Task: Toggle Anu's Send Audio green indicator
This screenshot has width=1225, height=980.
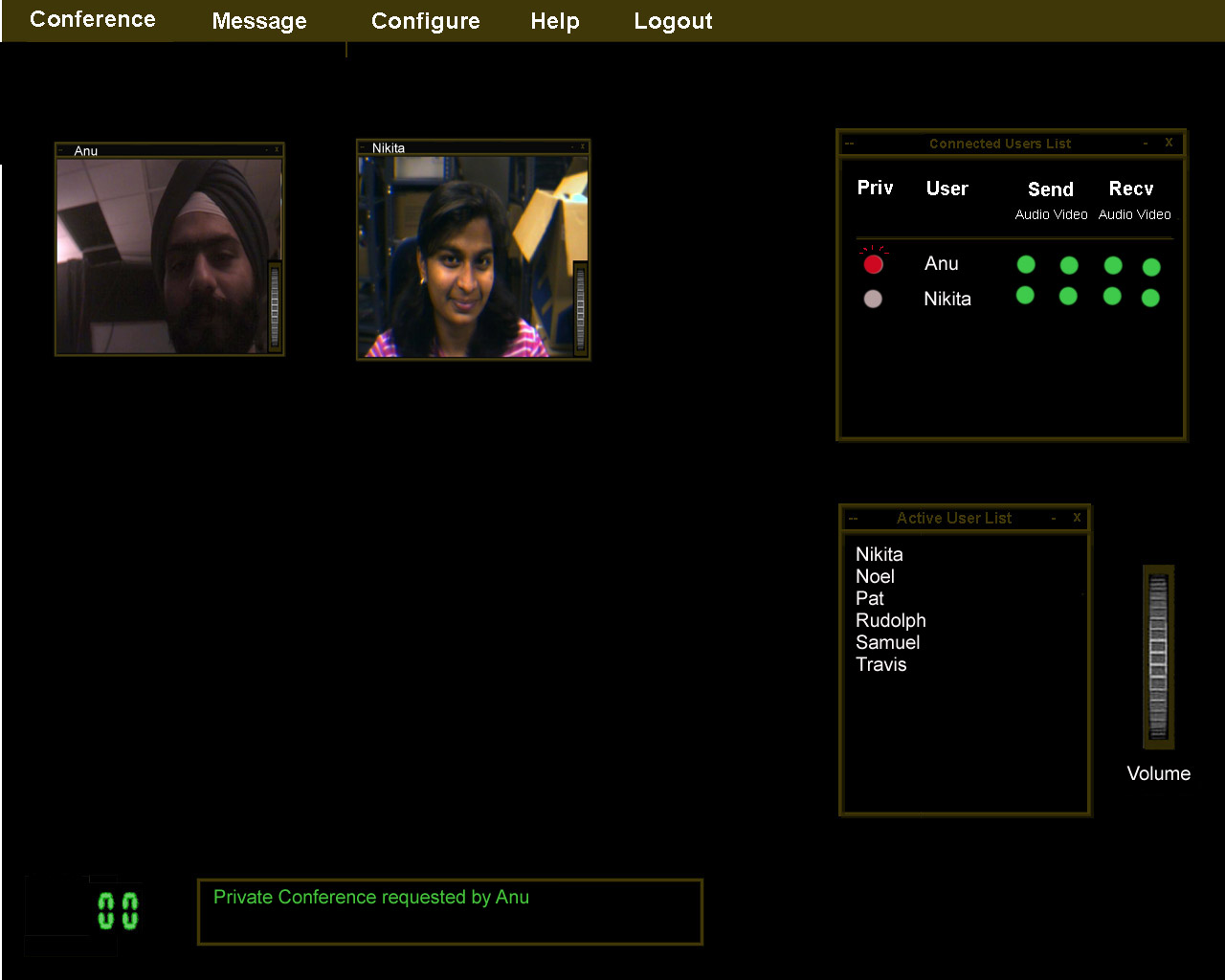Action: coord(1026,264)
